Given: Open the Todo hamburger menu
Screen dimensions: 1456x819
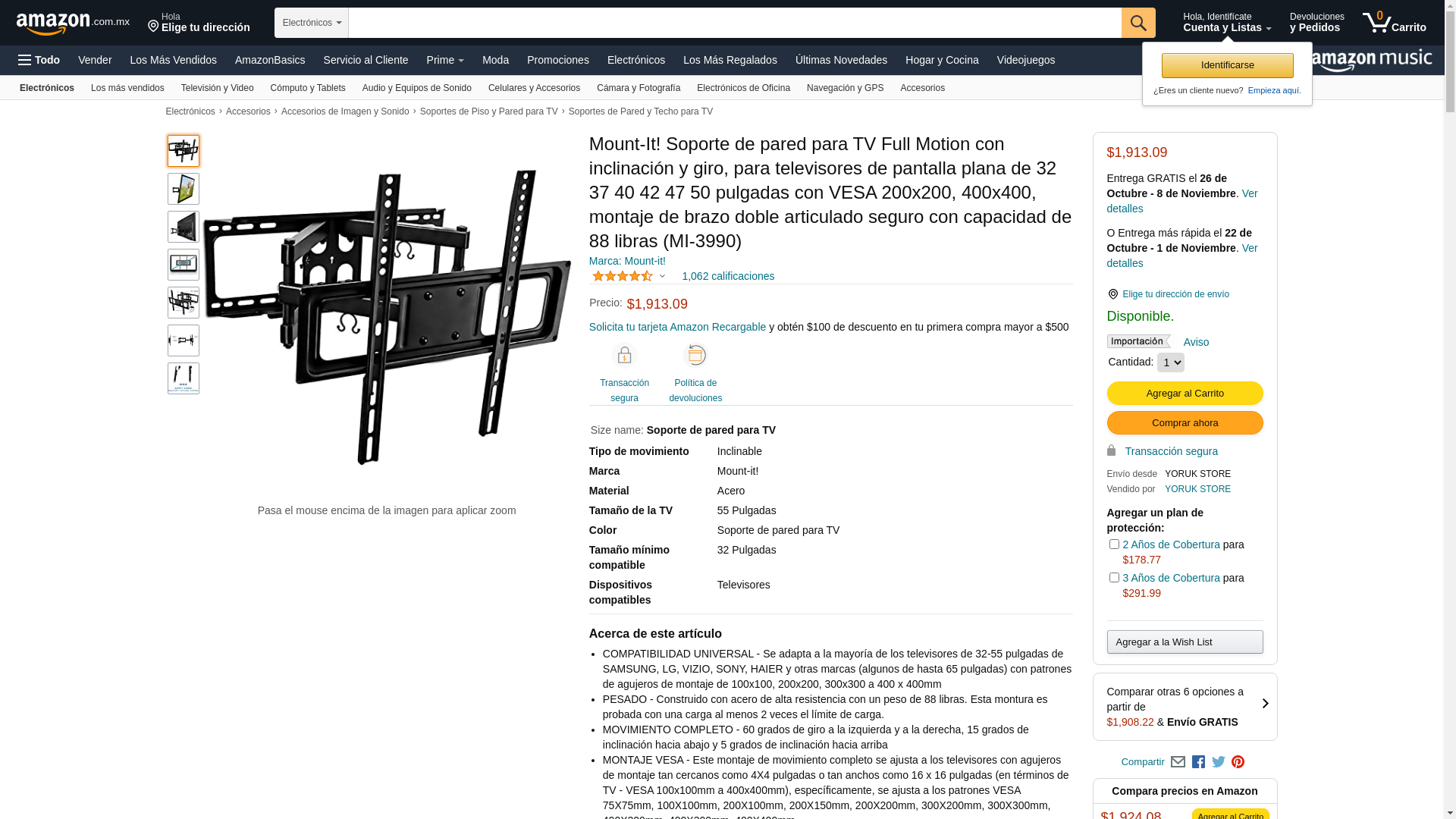Looking at the screenshot, I should coord(39,60).
